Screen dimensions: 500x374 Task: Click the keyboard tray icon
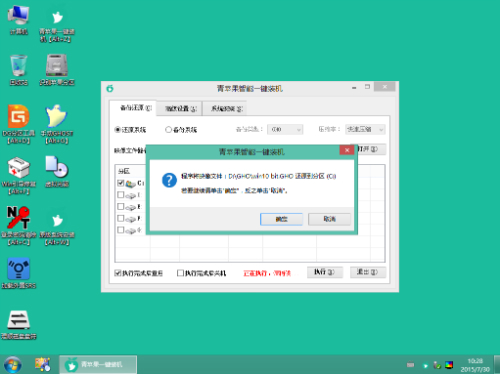(410, 365)
